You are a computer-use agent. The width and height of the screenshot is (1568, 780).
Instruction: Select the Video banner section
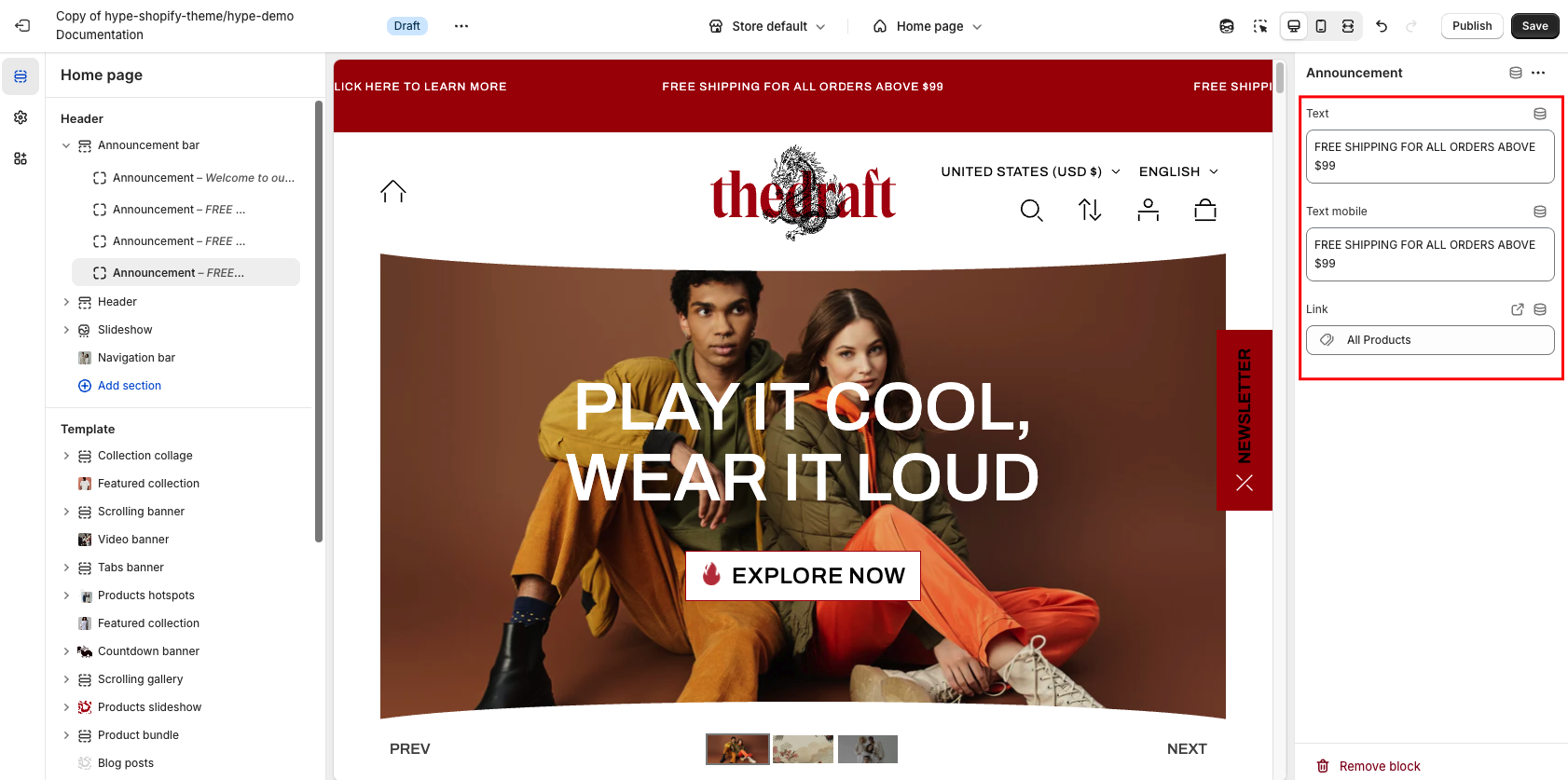(133, 540)
